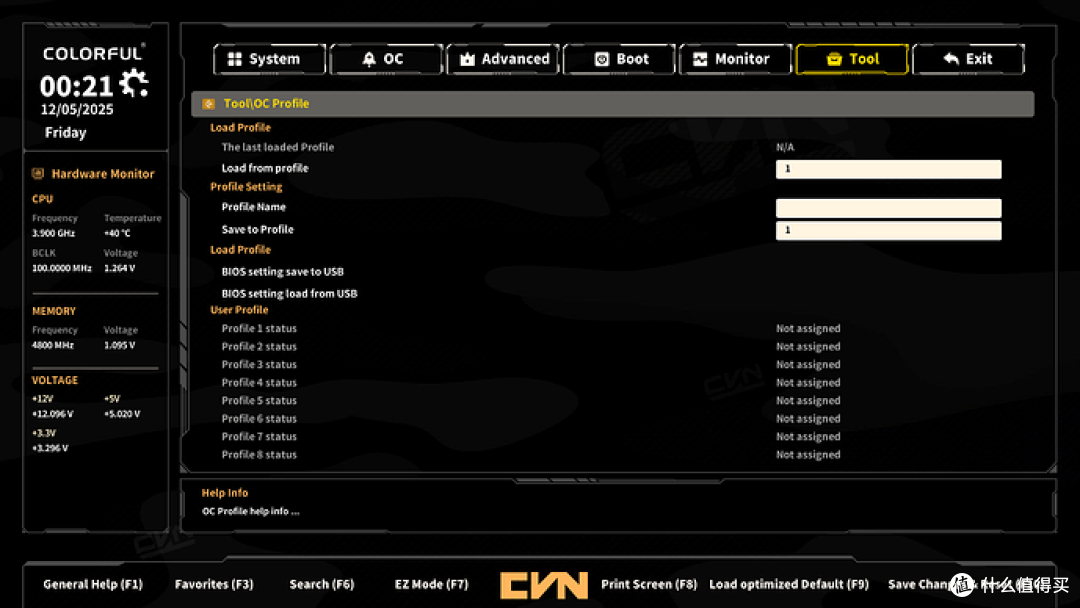Click the Hardware Monitor heading
The width and height of the screenshot is (1080, 608).
(x=103, y=174)
